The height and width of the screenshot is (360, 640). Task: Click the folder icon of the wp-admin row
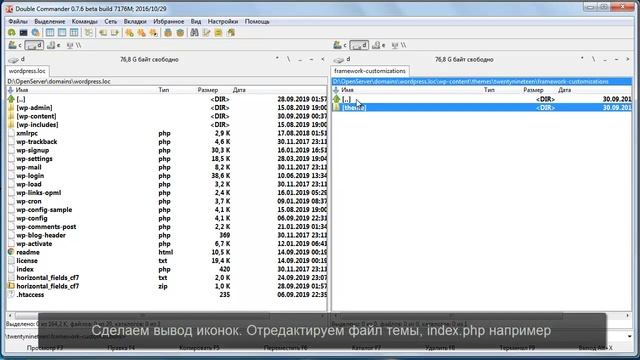click(x=11, y=108)
